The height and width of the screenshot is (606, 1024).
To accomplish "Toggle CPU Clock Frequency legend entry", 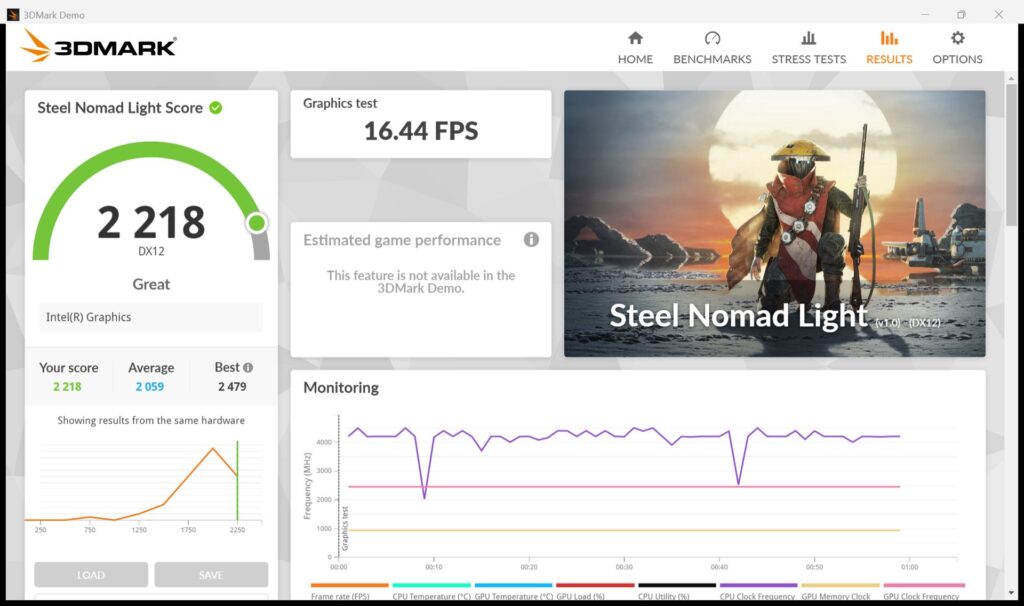I will (758, 592).
